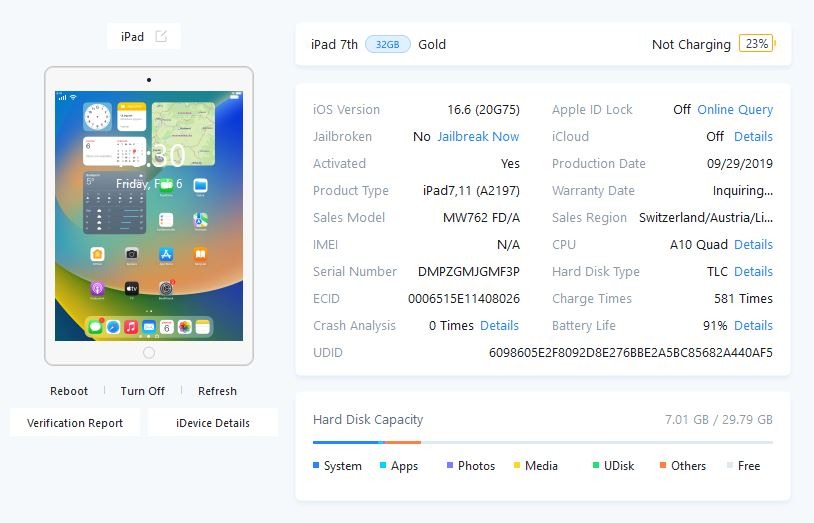The image size is (814, 523).
Task: Click product type iPad7,11 (A2197)
Action: (471, 191)
